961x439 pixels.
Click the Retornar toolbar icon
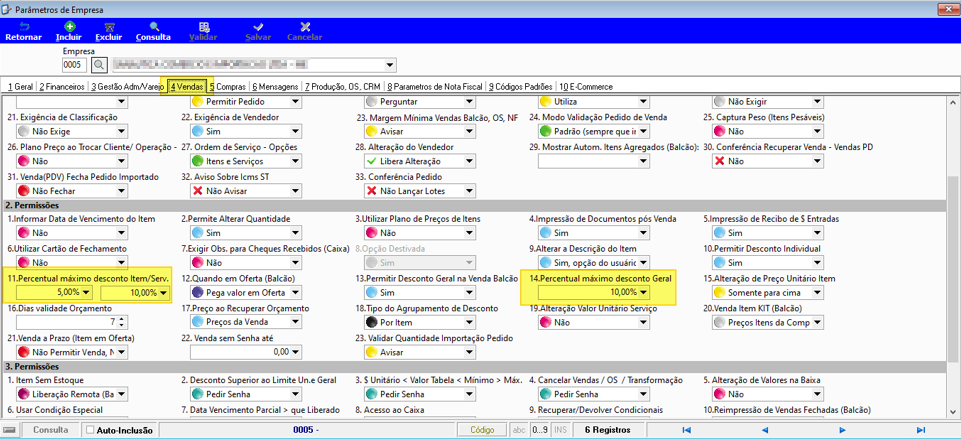point(23,27)
